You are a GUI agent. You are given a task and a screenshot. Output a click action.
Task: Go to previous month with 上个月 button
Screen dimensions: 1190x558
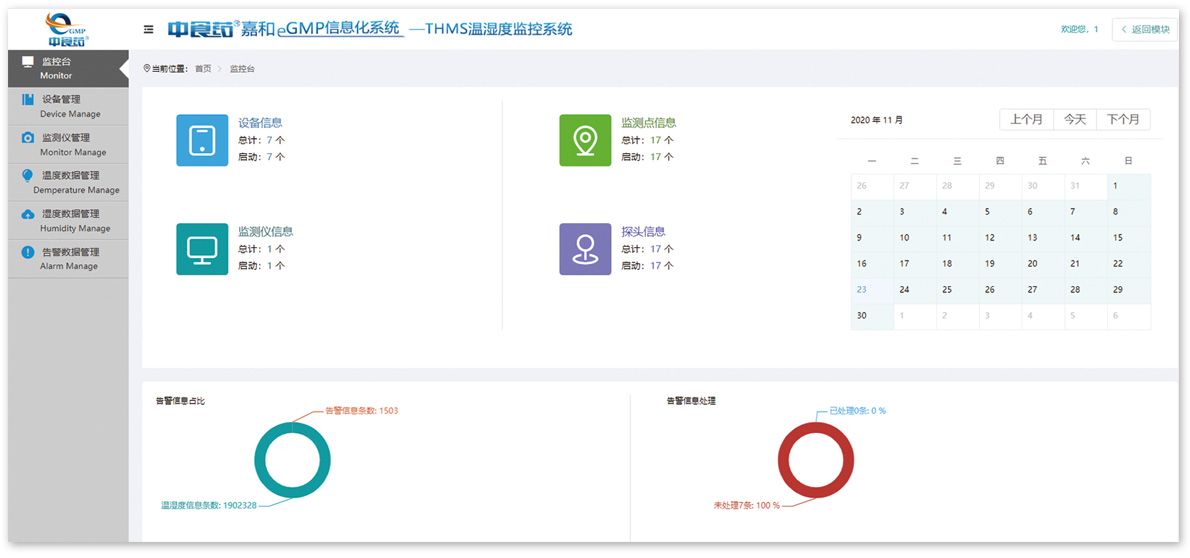tap(1026, 119)
